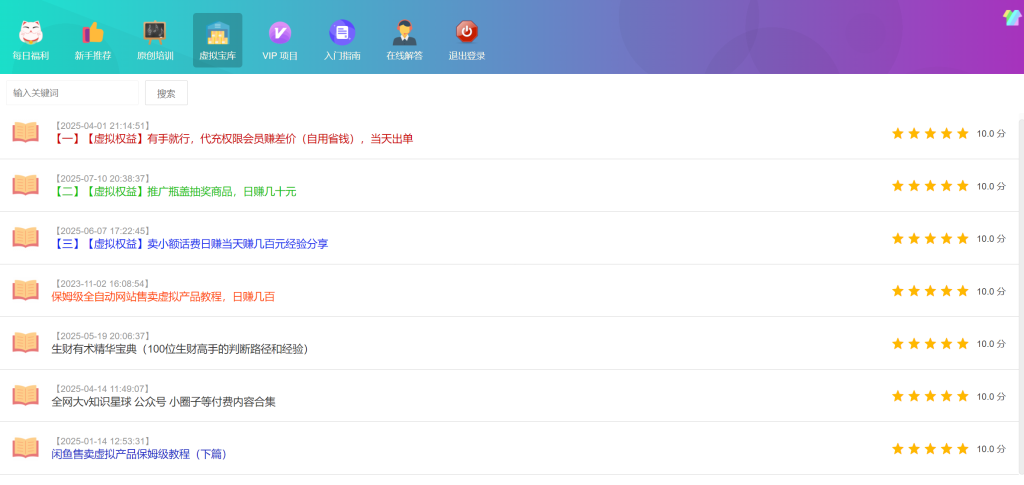
Task: Click star rating of 全网大v知识星球 row
Action: click(x=930, y=396)
